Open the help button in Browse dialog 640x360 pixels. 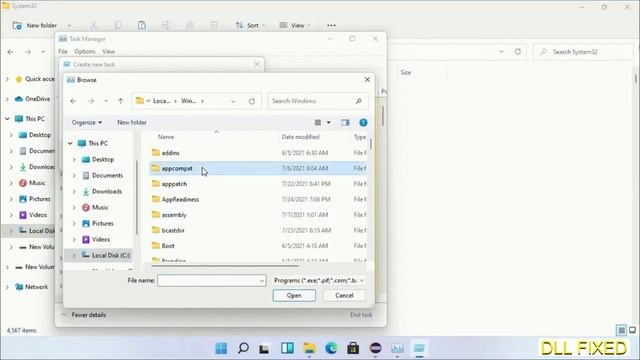click(363, 122)
